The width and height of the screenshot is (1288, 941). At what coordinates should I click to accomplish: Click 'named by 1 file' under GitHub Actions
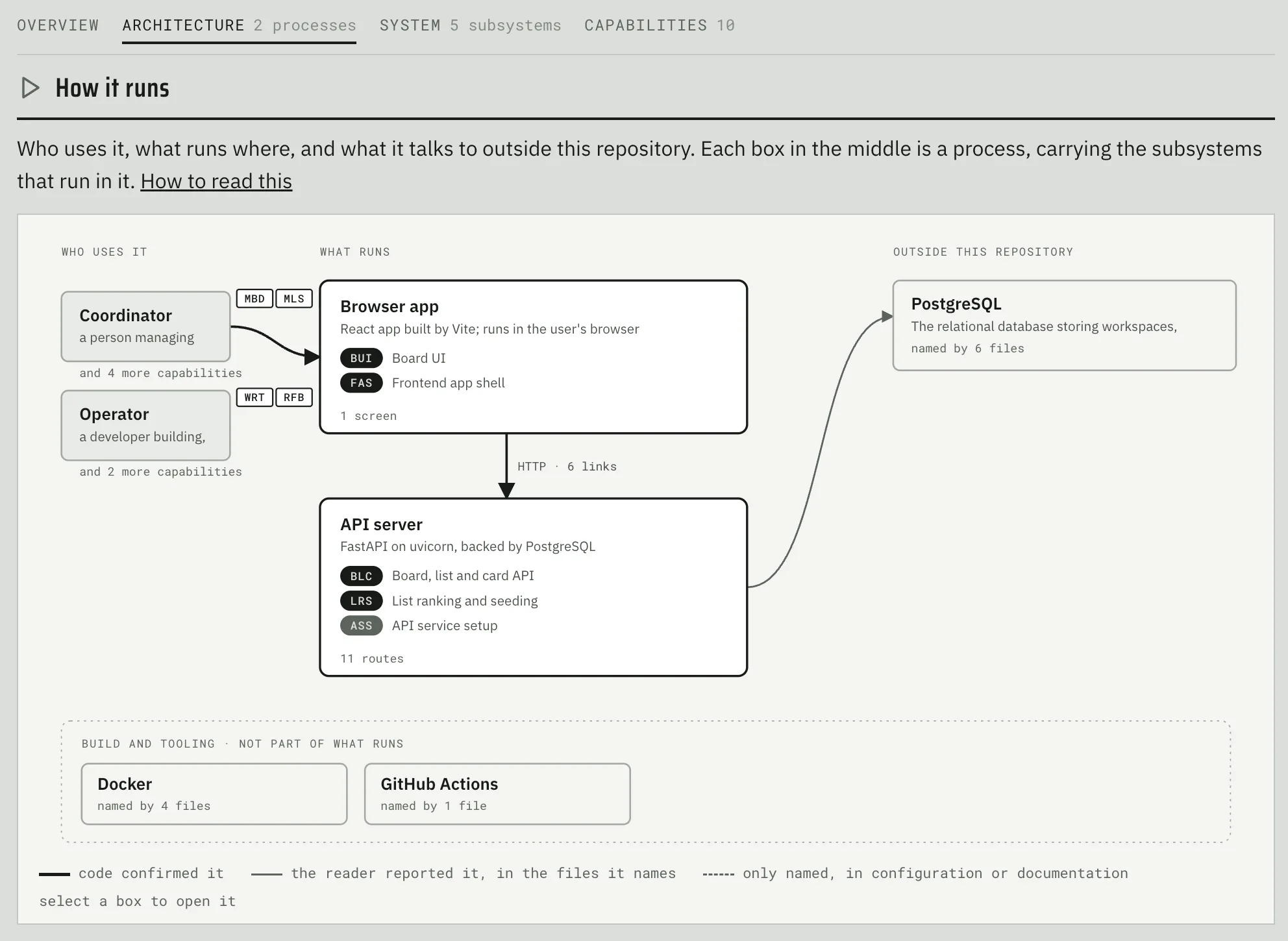434,806
